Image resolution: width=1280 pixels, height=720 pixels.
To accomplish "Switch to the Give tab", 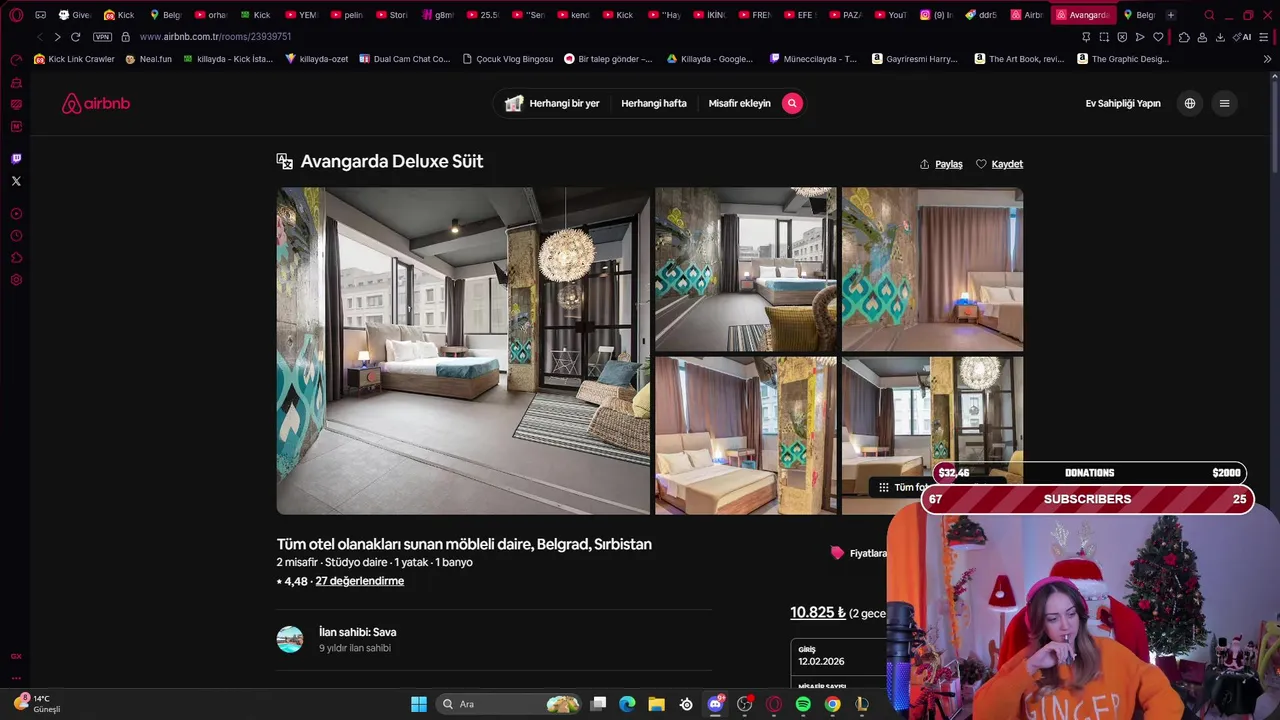I will pyautogui.click(x=74, y=15).
